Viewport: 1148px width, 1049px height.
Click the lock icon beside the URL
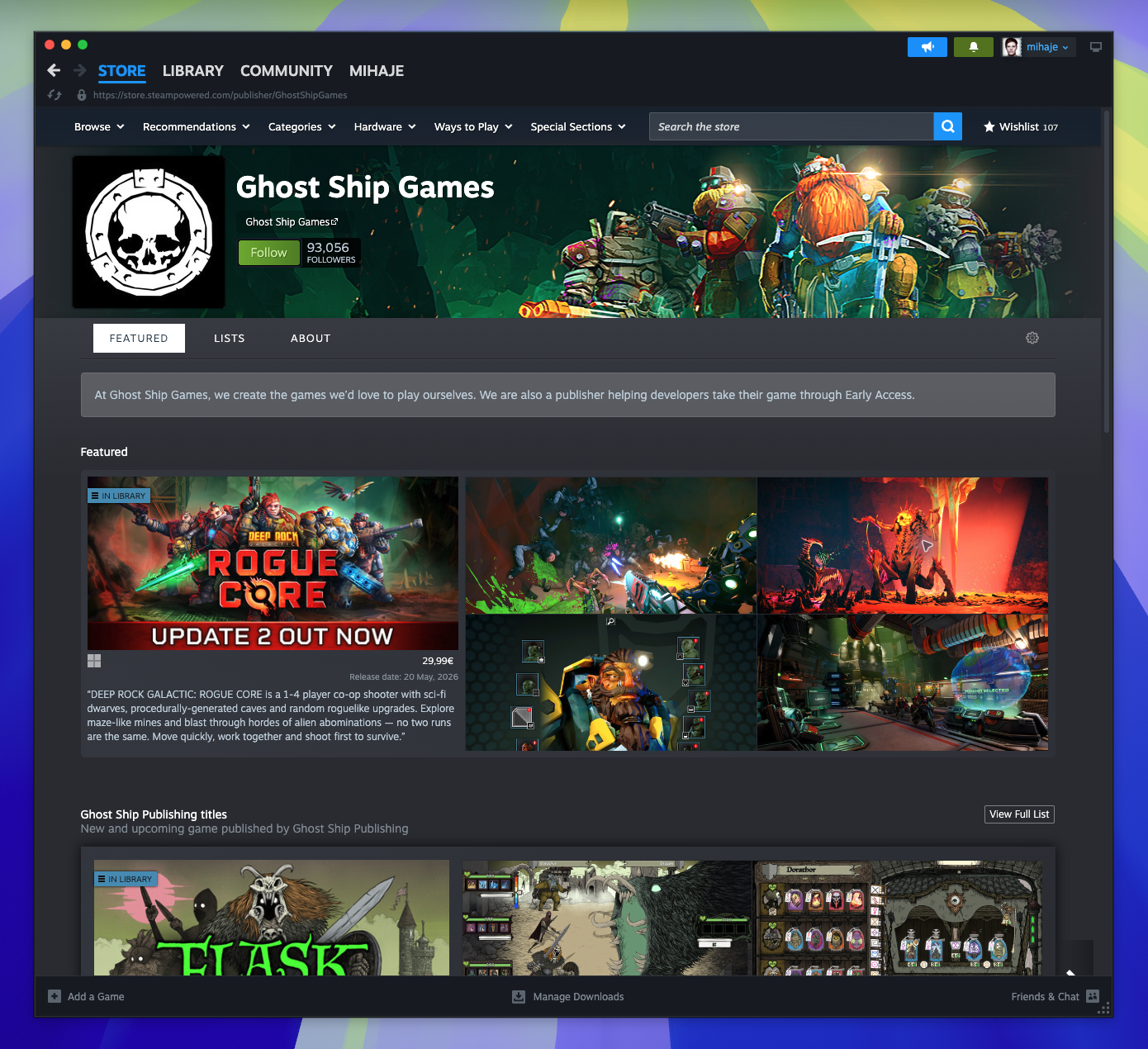[81, 95]
